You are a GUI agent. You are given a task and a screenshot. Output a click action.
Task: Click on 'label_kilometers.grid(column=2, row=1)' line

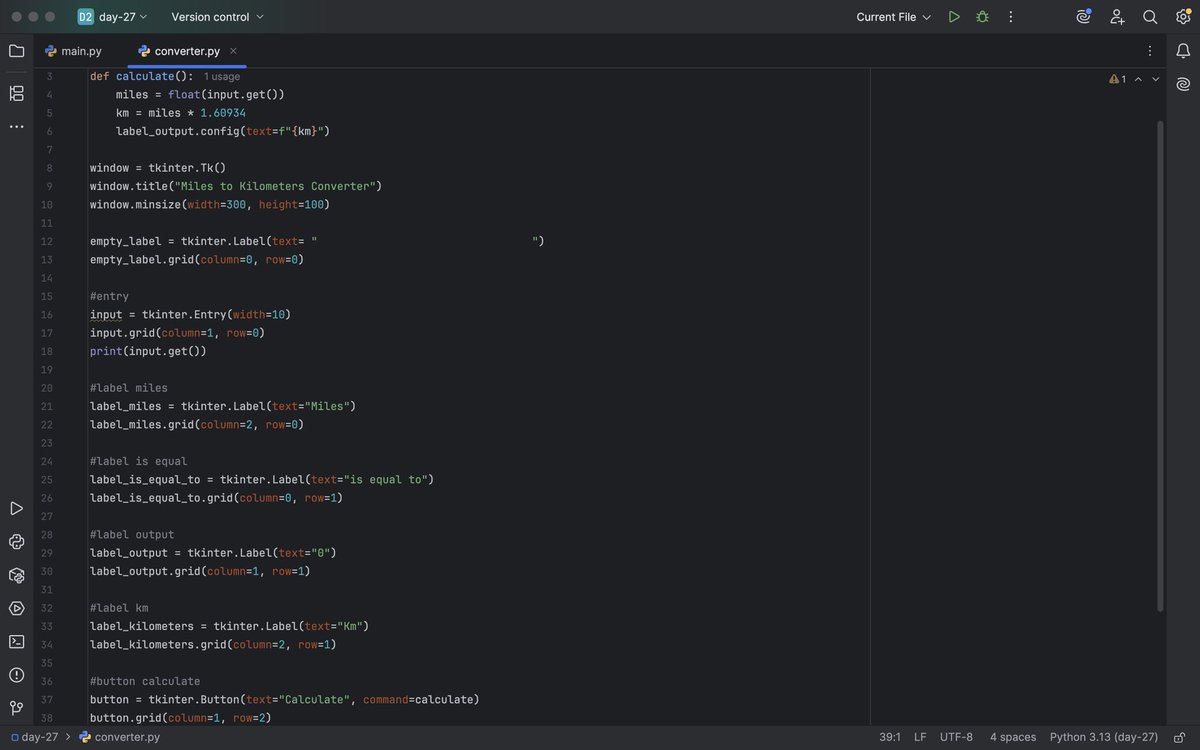213,644
